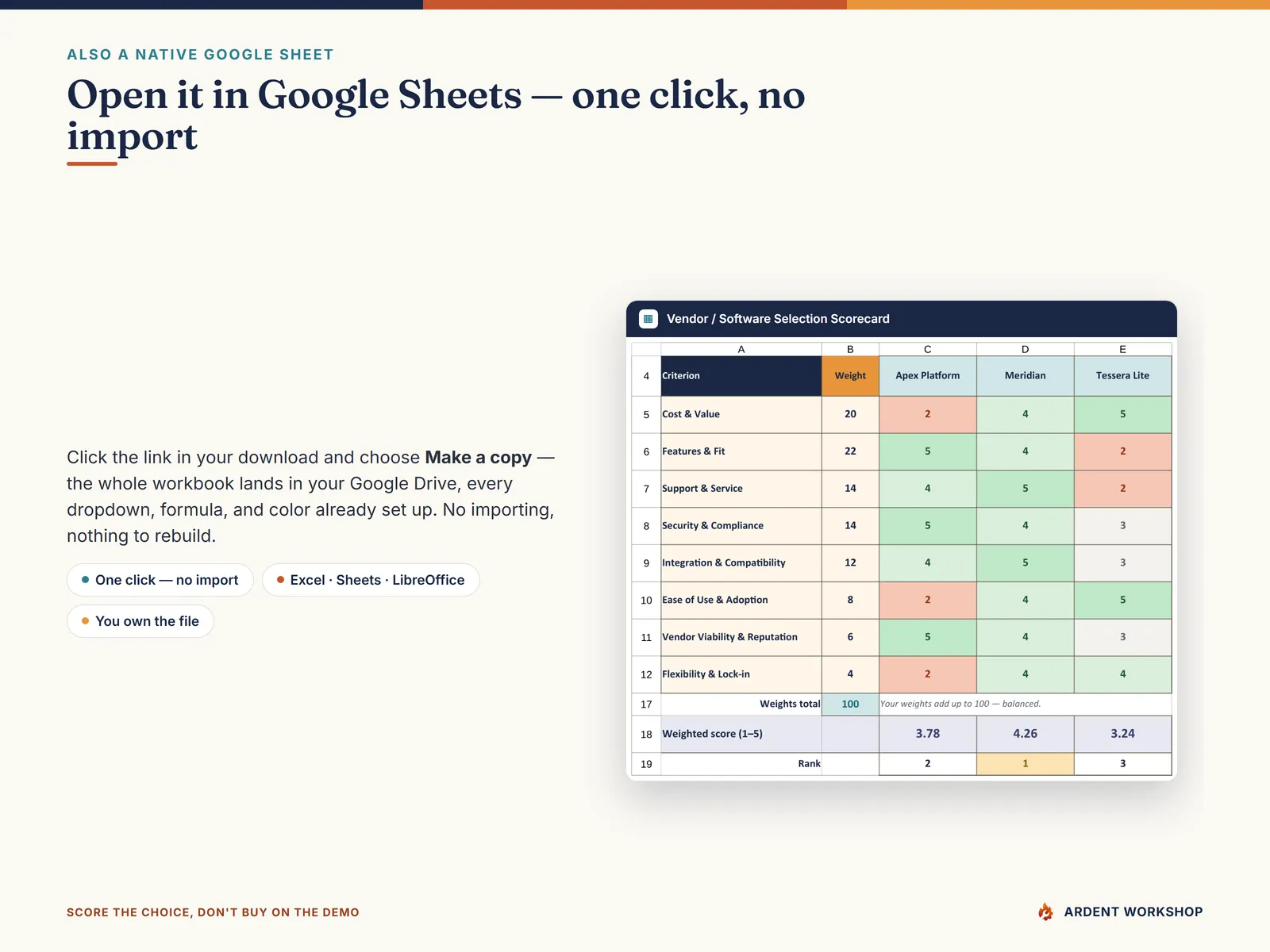The width and height of the screenshot is (1270, 952).
Task: Click 'ALSO A NATIVE GOOGLE SHEET' eyebrow text
Action: 200,55
